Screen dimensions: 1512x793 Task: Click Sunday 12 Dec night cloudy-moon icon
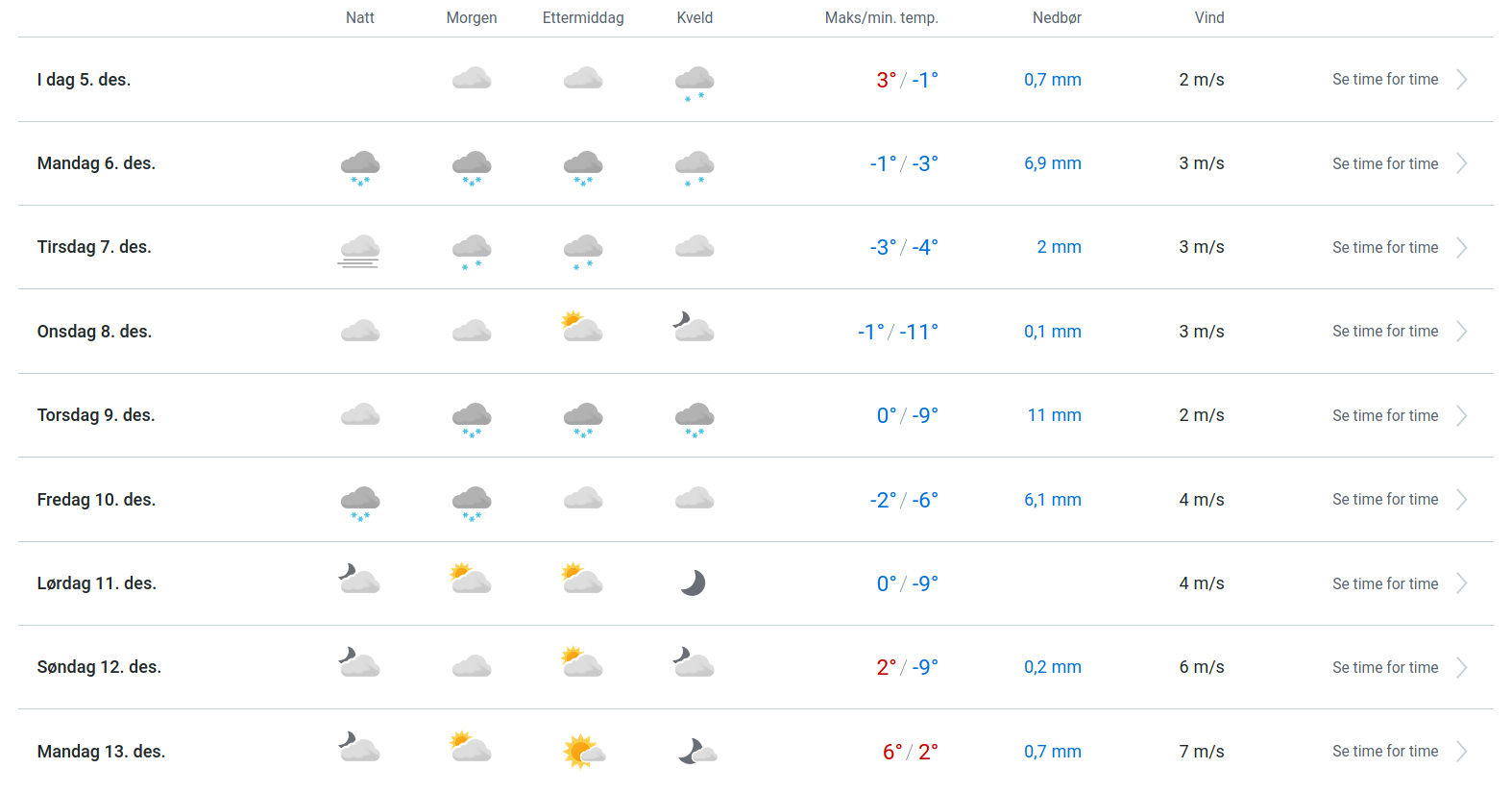click(x=359, y=663)
